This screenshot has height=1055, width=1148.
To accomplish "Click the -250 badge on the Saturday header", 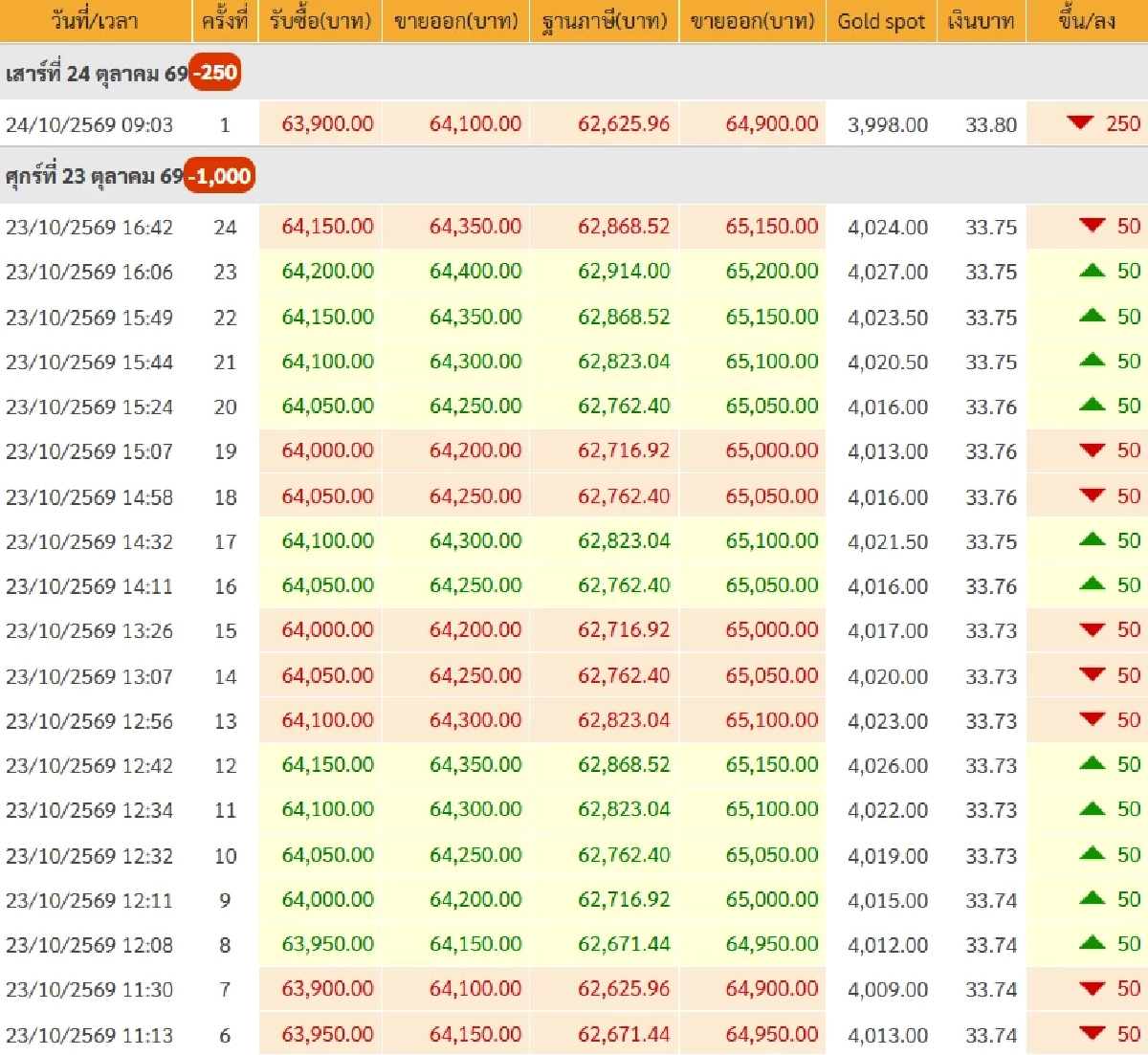I will pyautogui.click(x=215, y=73).
